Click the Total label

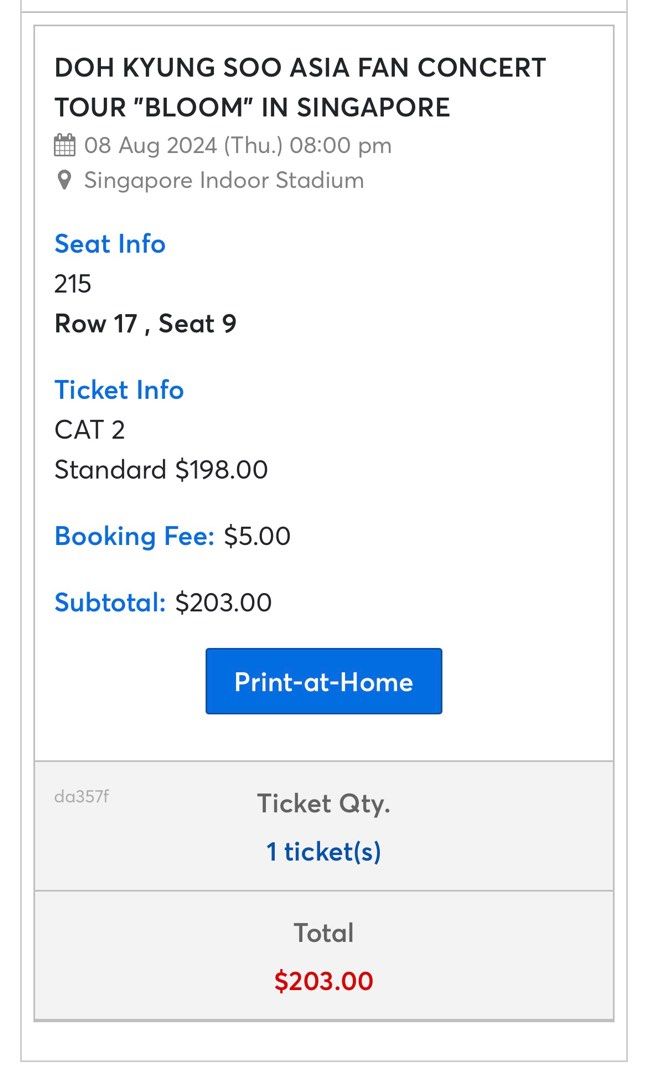(x=323, y=933)
